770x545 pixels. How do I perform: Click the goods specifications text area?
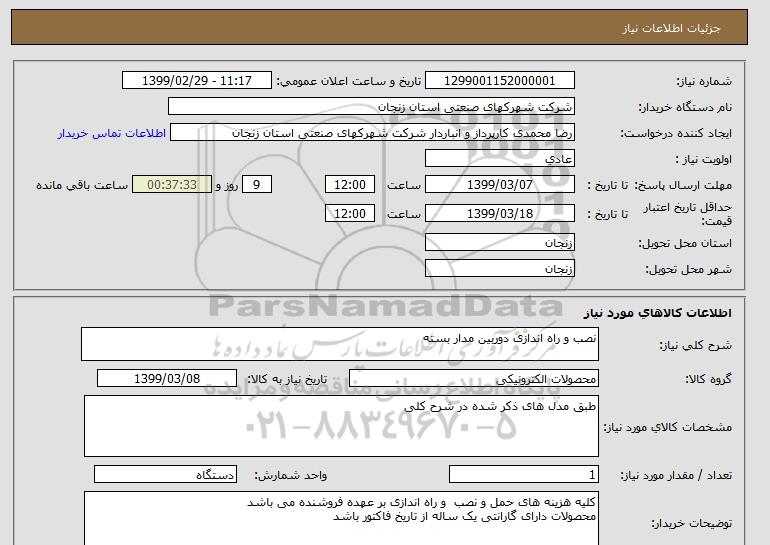tap(341, 426)
